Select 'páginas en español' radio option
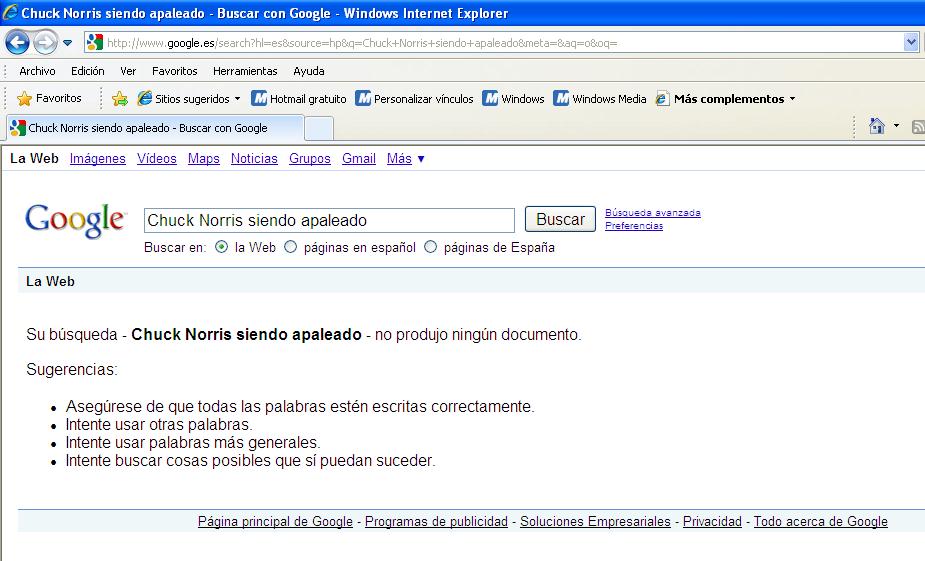Viewport: 925px width, 561px height. tap(291, 247)
